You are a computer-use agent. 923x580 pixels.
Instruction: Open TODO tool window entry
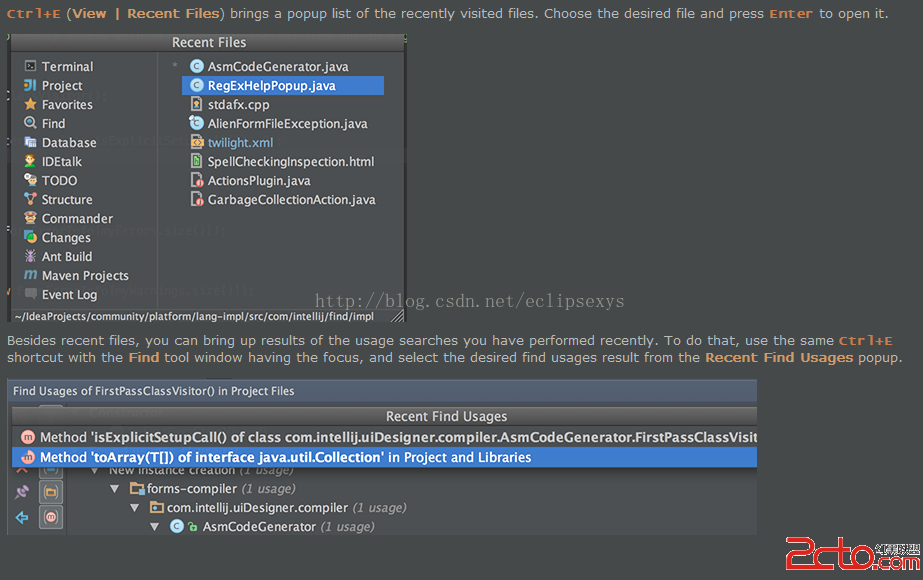coord(51,181)
